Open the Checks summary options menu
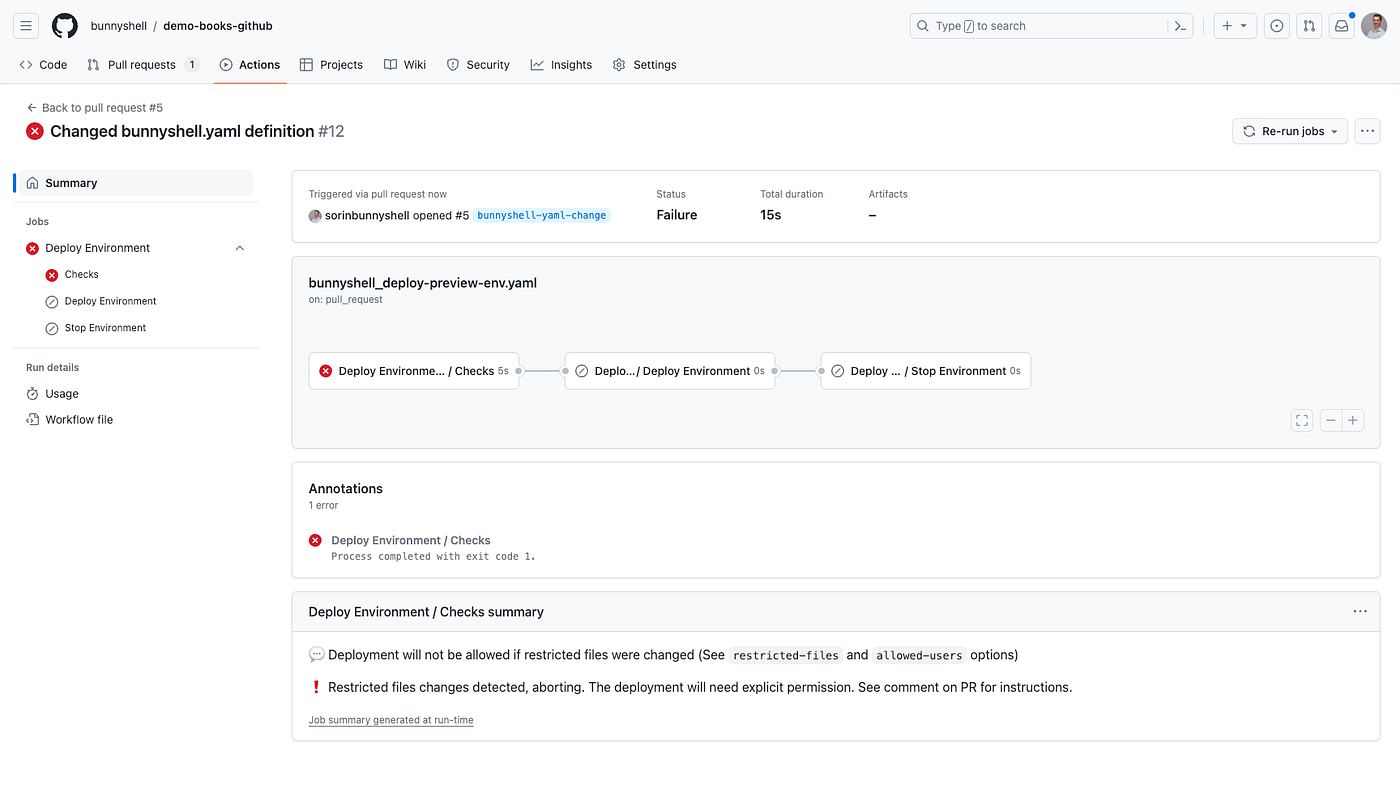1400x810 pixels. 1360,611
